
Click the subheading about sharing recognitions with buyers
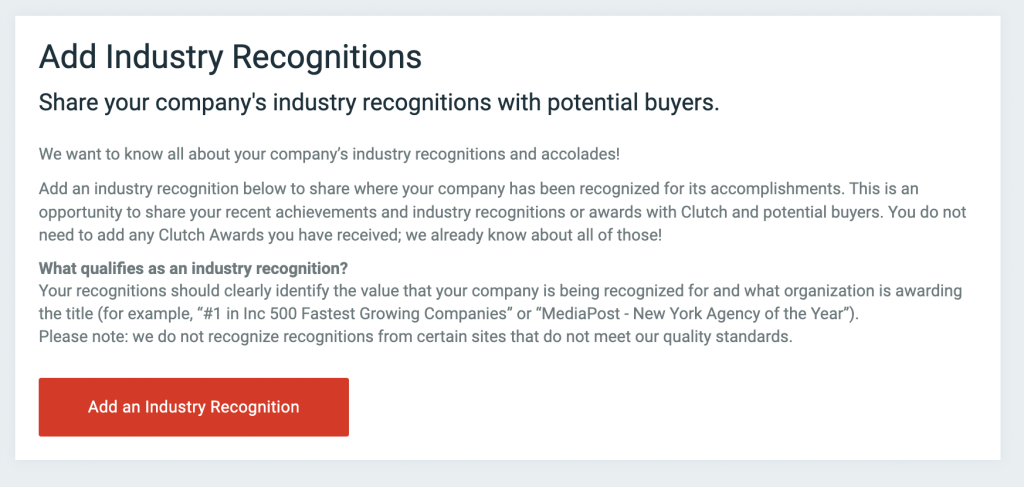coord(379,102)
